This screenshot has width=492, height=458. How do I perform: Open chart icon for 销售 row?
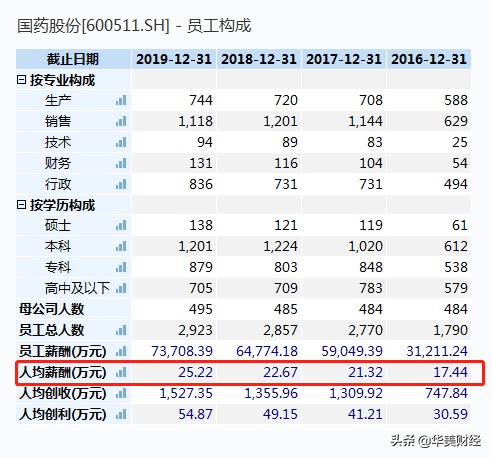tap(121, 121)
